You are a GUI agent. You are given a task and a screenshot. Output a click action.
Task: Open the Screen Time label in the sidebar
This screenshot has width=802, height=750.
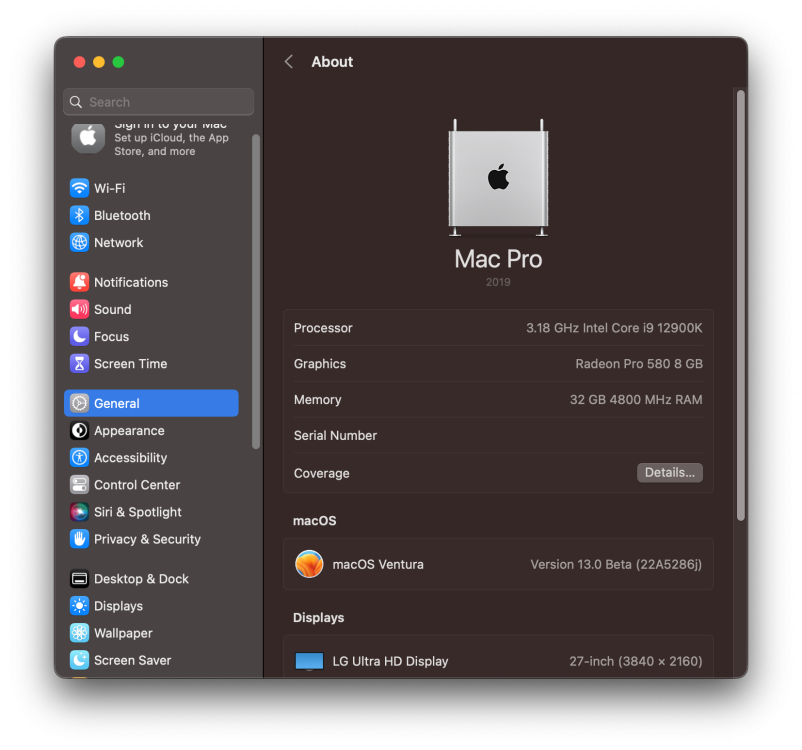(130, 364)
